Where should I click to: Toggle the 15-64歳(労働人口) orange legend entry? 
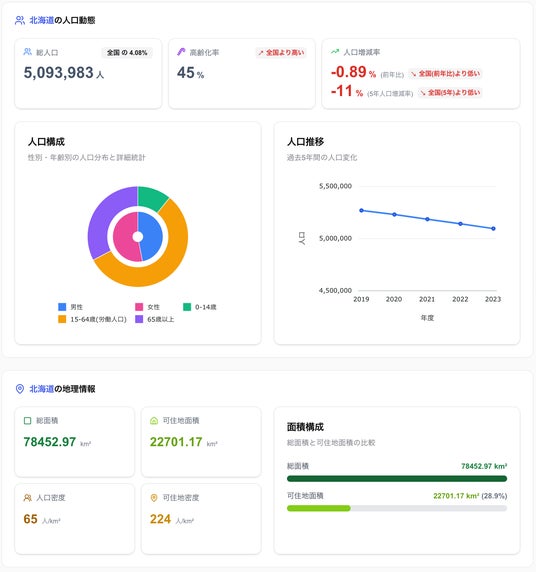92,319
